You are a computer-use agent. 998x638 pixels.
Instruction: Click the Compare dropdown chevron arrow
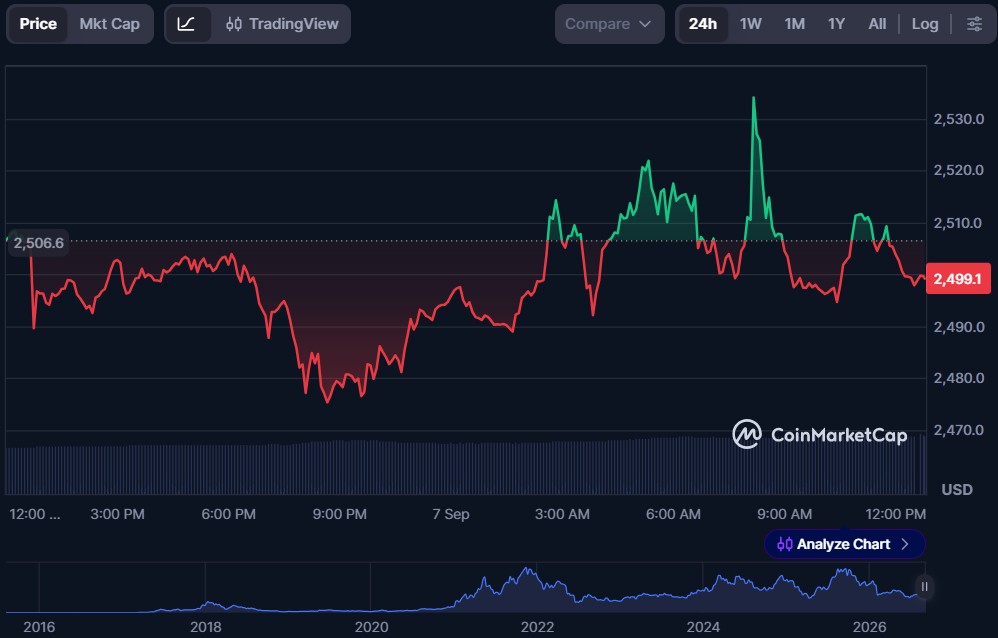pyautogui.click(x=645, y=24)
